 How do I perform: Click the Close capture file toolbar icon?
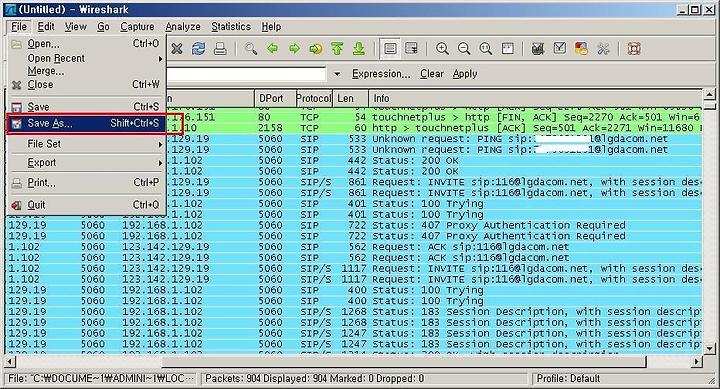(x=177, y=49)
